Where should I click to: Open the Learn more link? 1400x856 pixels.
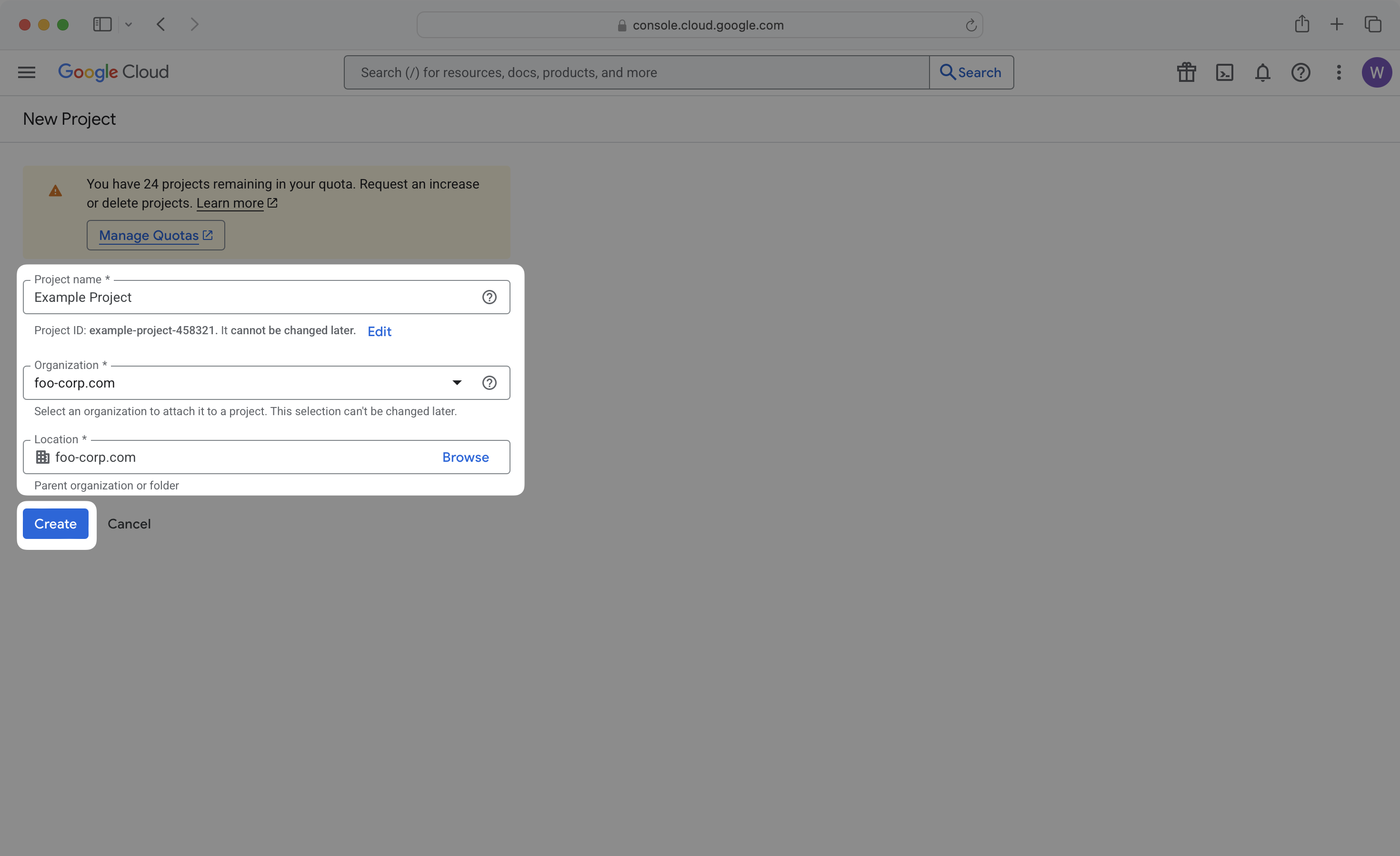pos(230,203)
